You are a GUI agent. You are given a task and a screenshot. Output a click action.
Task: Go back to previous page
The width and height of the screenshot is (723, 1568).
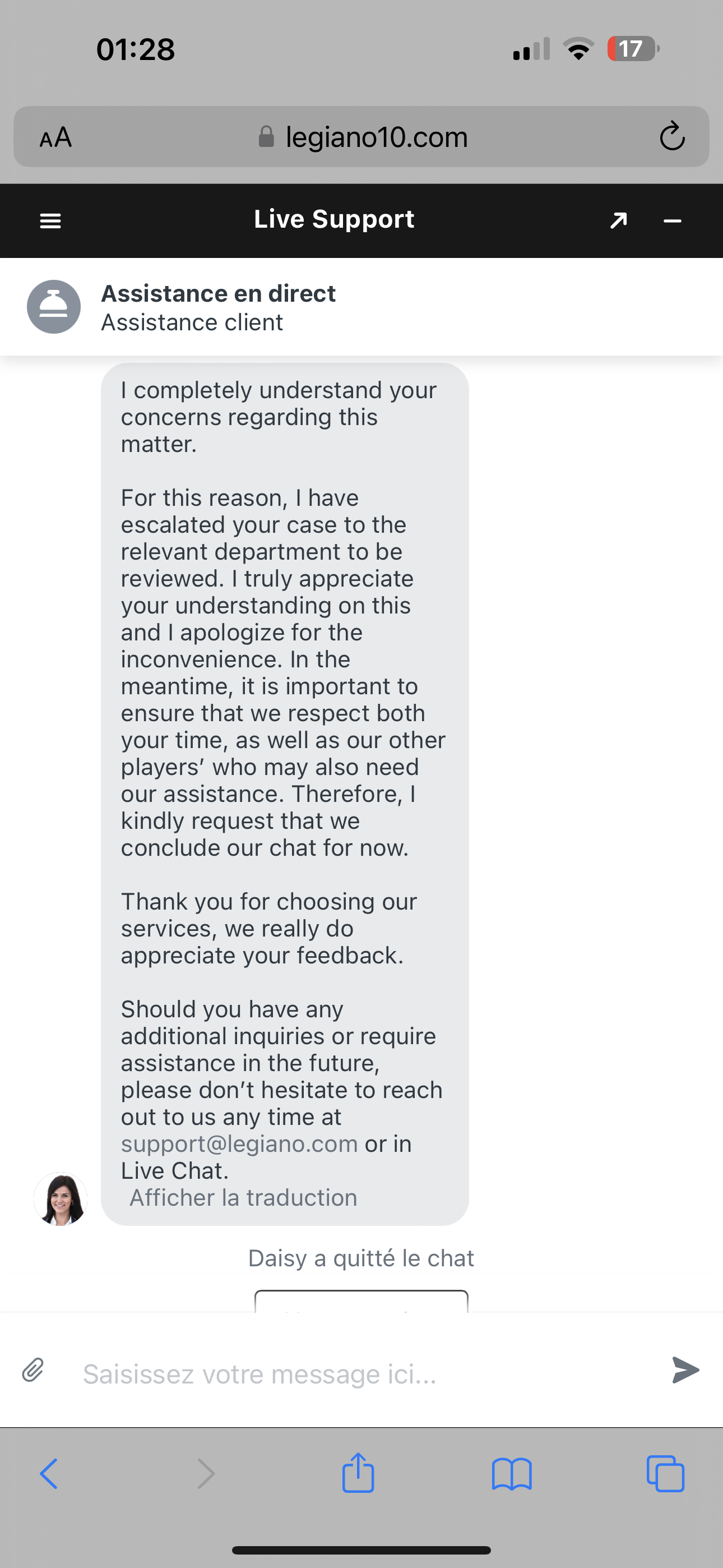[x=49, y=1474]
